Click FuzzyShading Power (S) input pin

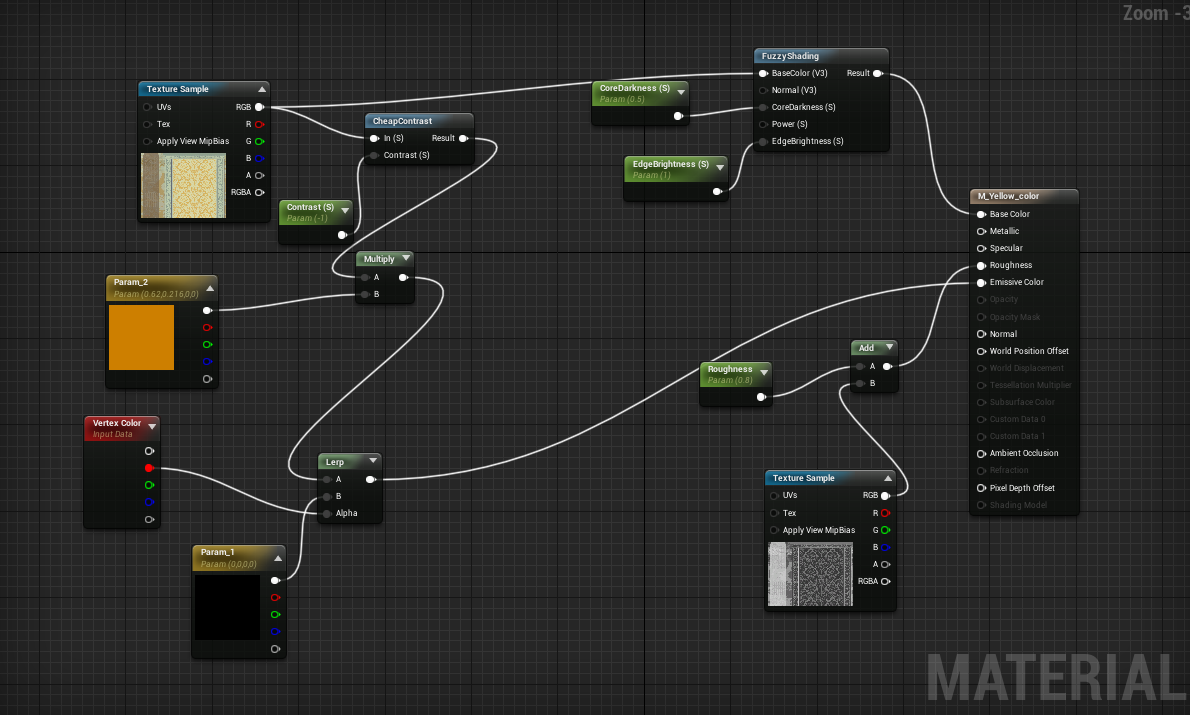(x=763, y=124)
